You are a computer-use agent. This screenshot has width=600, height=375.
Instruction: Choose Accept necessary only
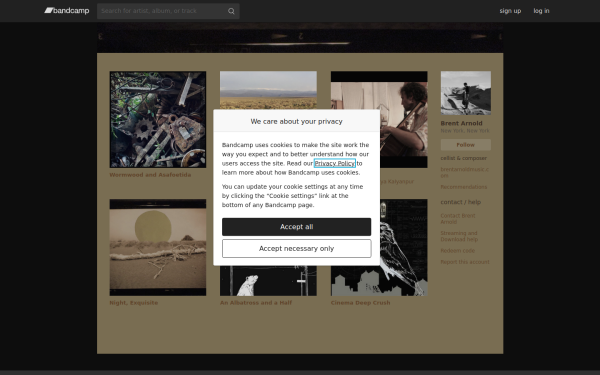point(297,249)
